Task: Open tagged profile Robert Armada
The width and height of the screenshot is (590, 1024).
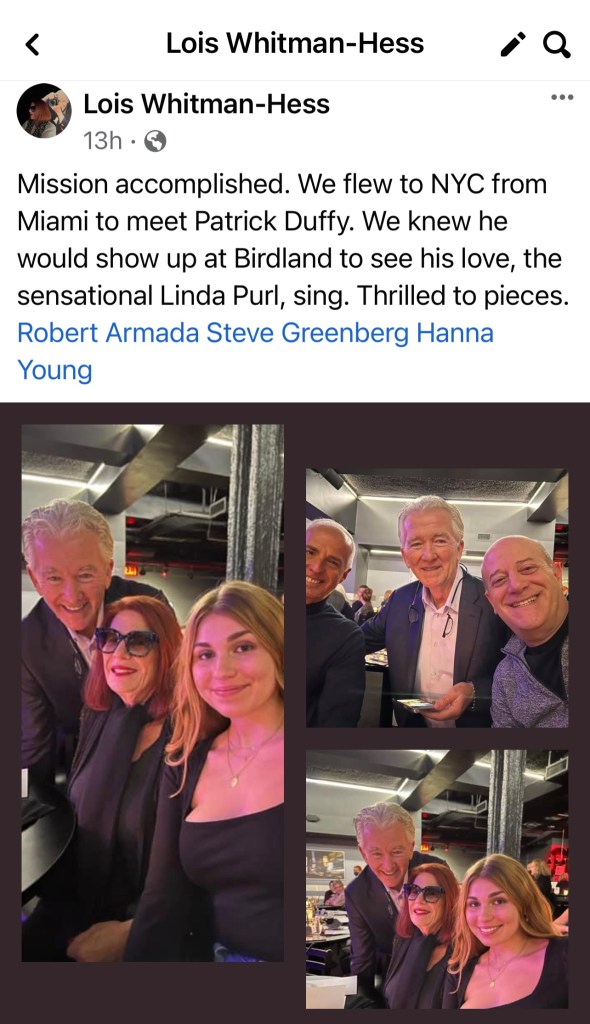Action: (x=108, y=332)
